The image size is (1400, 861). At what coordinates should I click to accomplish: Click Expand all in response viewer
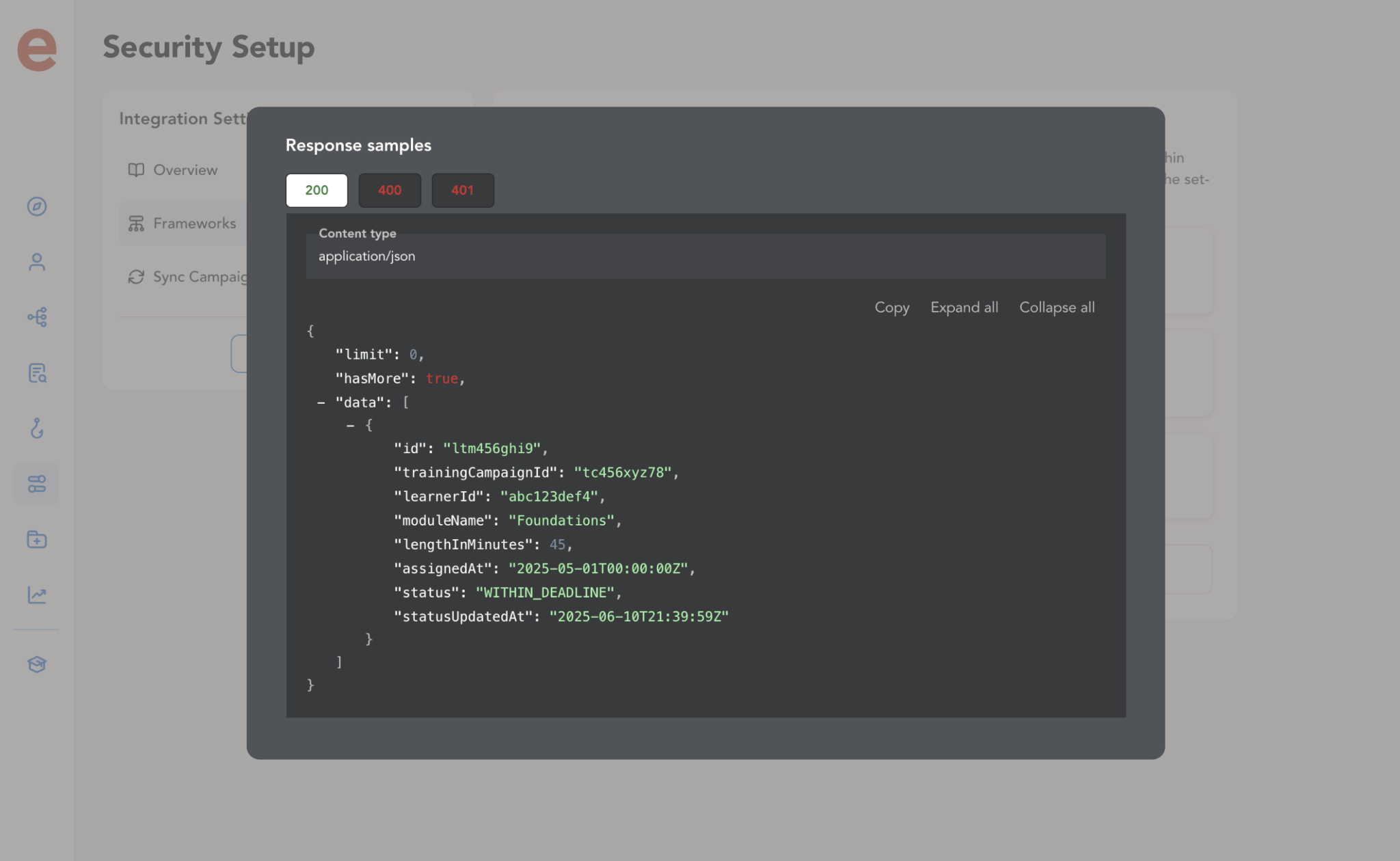tap(964, 307)
